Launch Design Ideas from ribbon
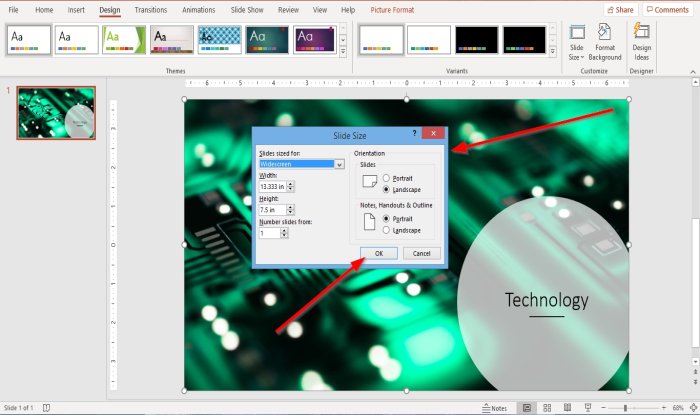The width and height of the screenshot is (700, 415). pos(642,43)
